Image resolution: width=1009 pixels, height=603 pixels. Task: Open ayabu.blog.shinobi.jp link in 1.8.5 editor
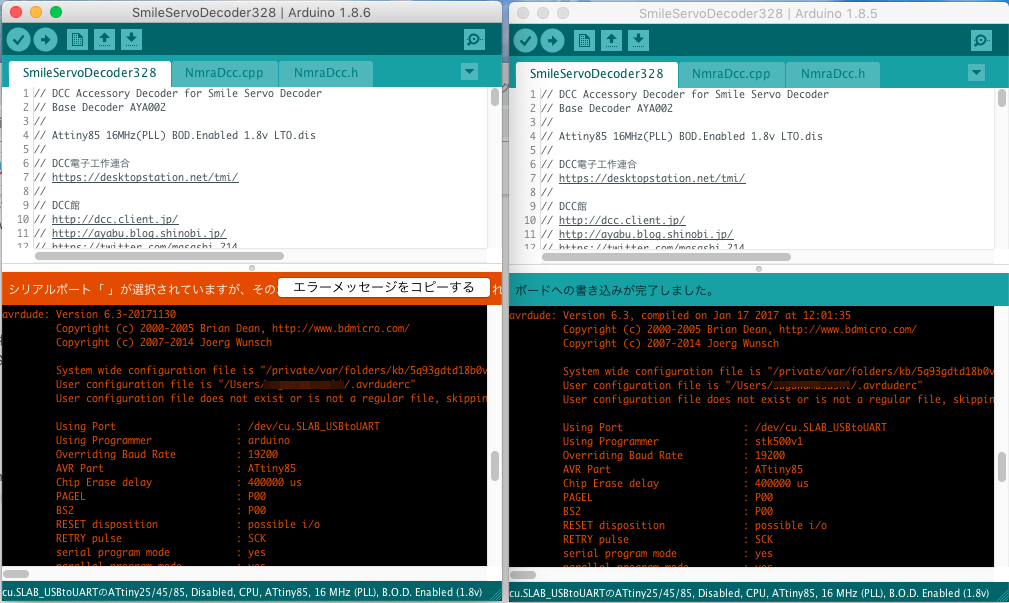pos(646,235)
